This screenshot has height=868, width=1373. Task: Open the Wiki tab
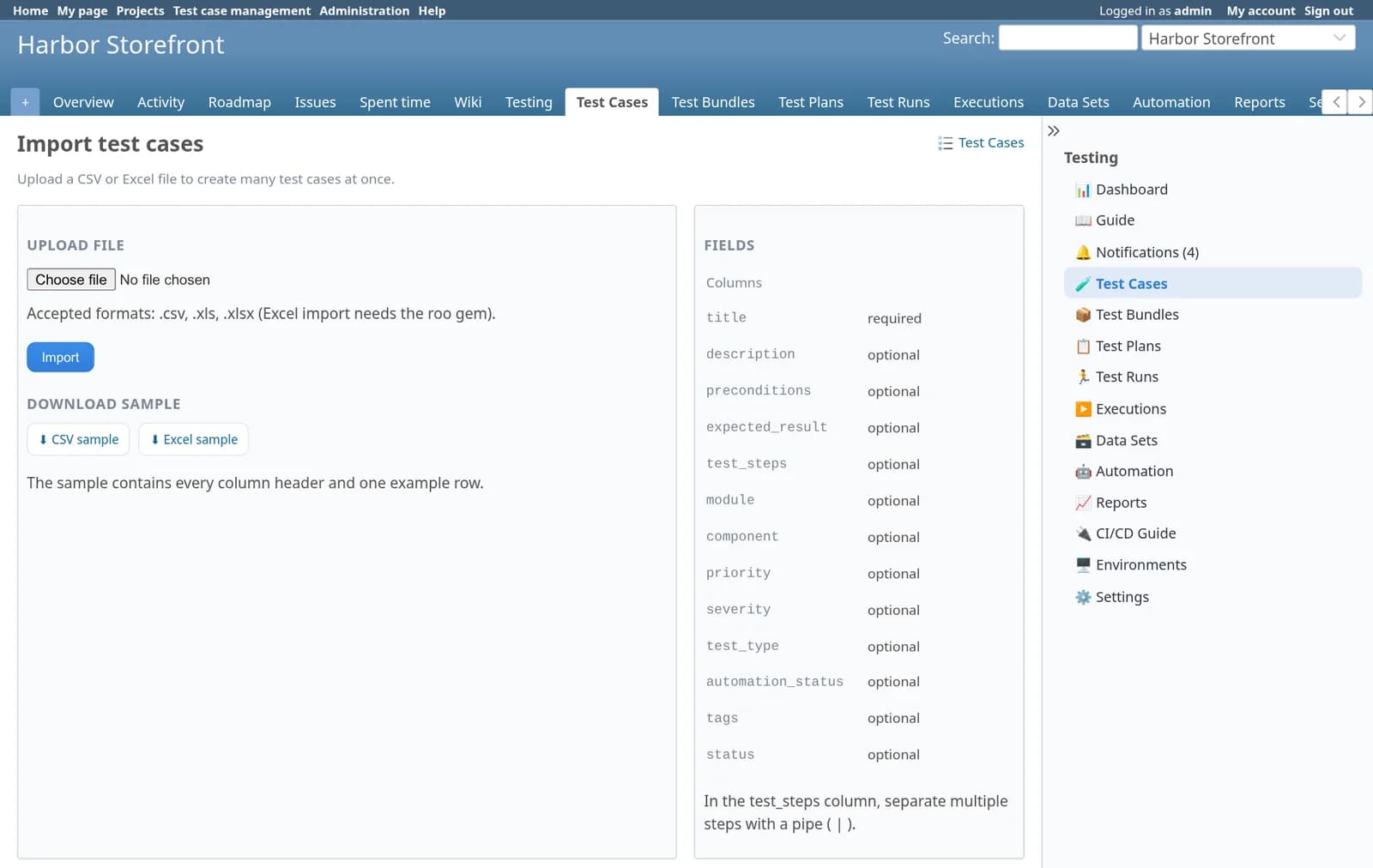click(x=468, y=102)
